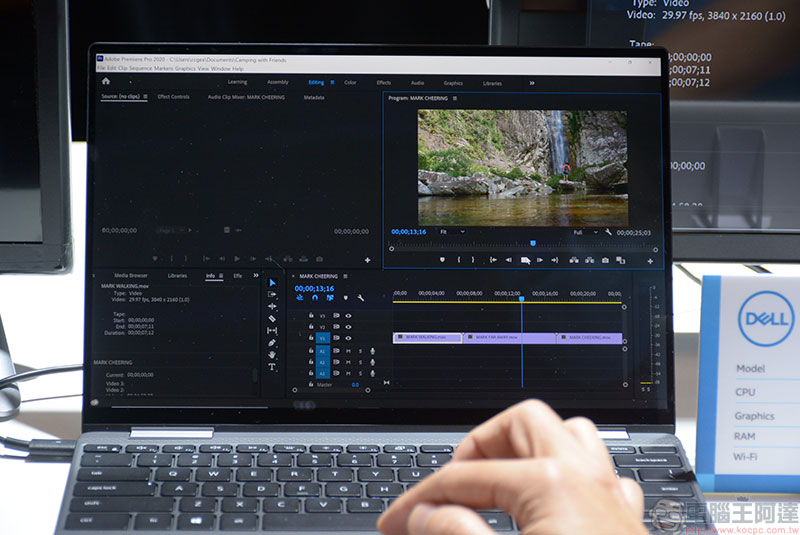Image resolution: width=800 pixels, height=535 pixels.
Task: Select the Selection arrow tool
Action: pos(272,283)
